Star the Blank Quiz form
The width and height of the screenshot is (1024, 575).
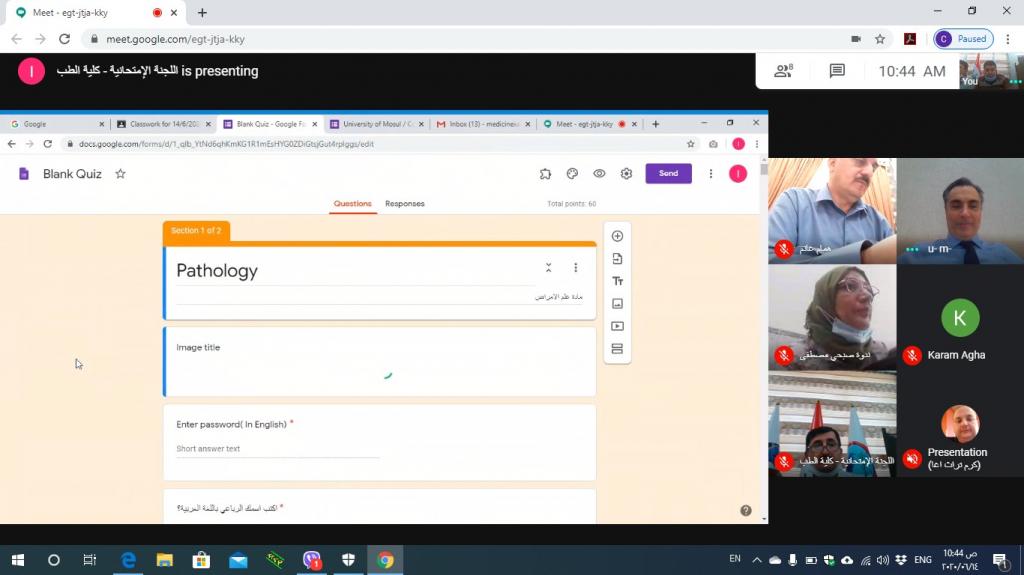point(121,174)
